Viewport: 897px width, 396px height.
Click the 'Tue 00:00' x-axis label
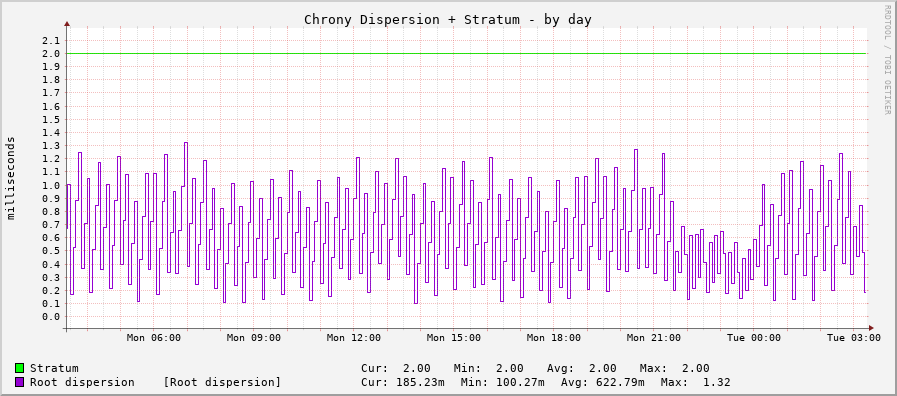tap(753, 338)
